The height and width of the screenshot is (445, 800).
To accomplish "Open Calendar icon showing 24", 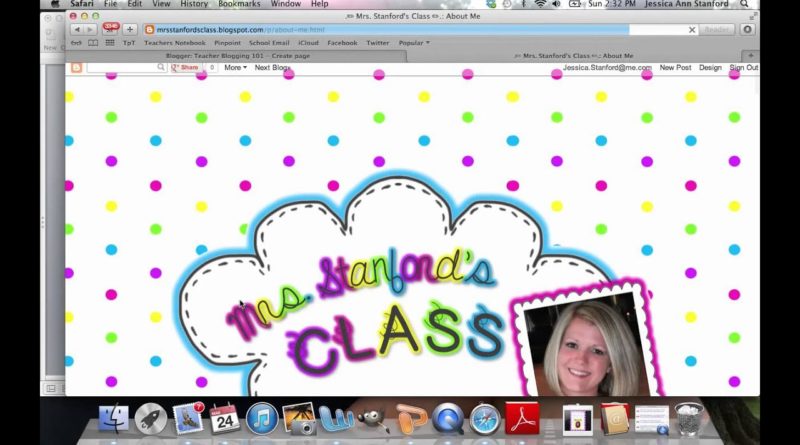I will [225, 419].
